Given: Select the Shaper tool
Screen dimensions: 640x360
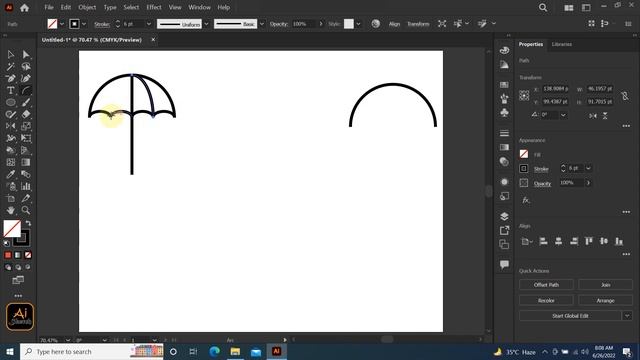Looking at the screenshot, I should [x=11, y=114].
